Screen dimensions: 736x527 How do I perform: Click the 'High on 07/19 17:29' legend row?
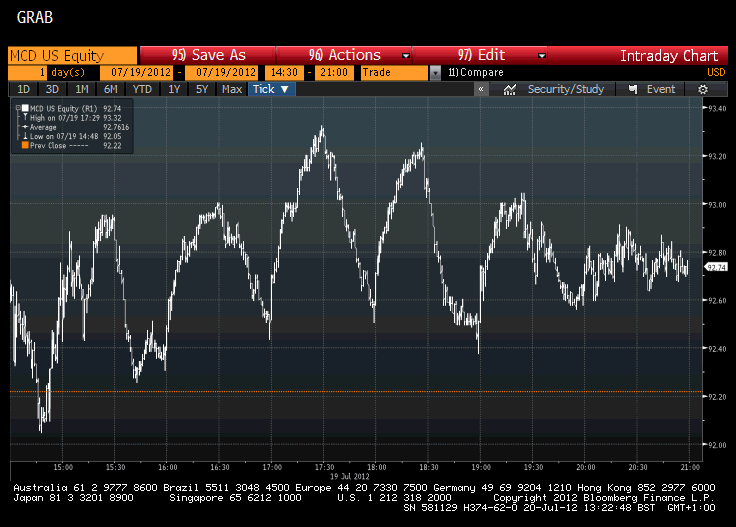tap(76, 118)
